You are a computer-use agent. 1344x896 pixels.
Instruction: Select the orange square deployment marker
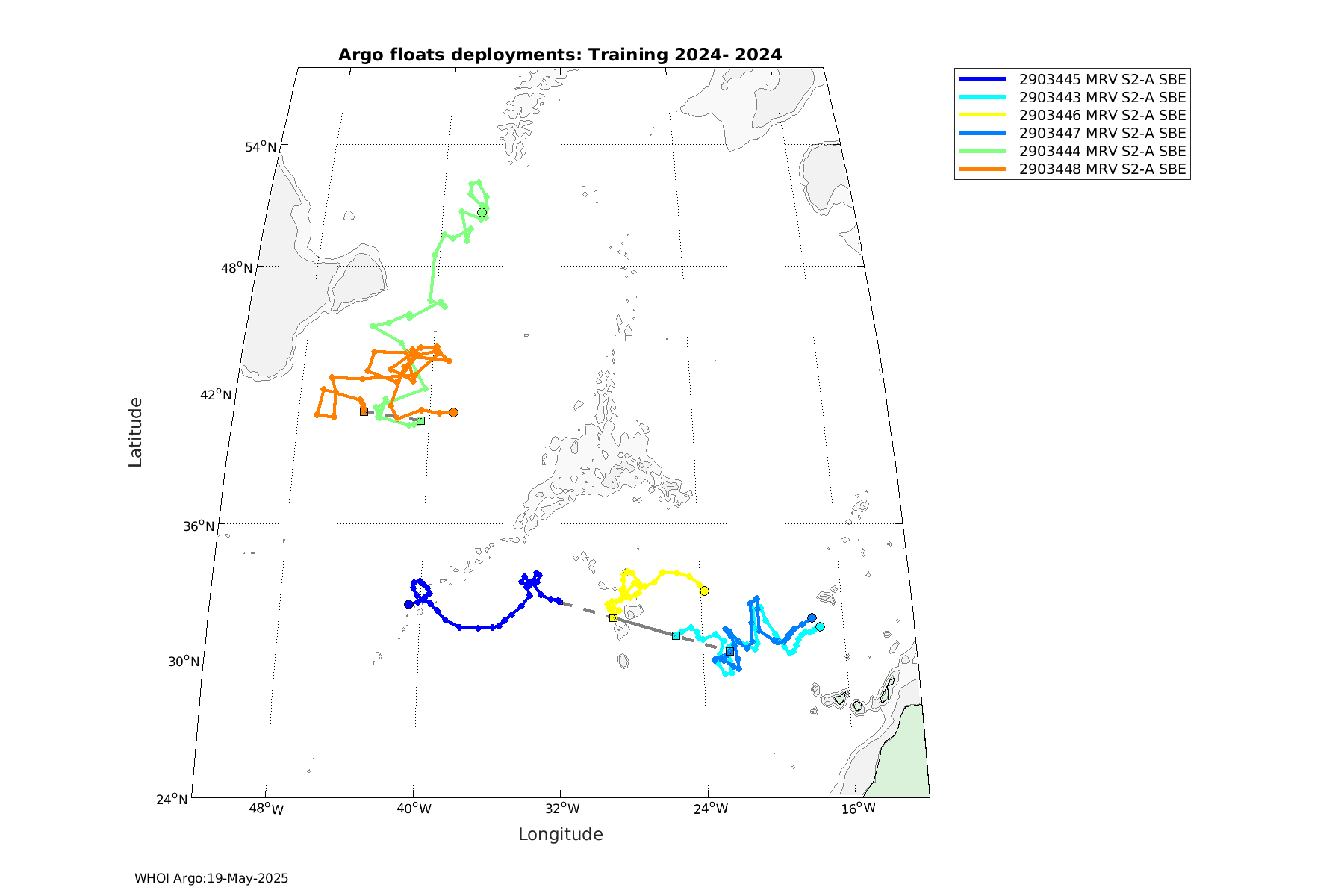(364, 411)
